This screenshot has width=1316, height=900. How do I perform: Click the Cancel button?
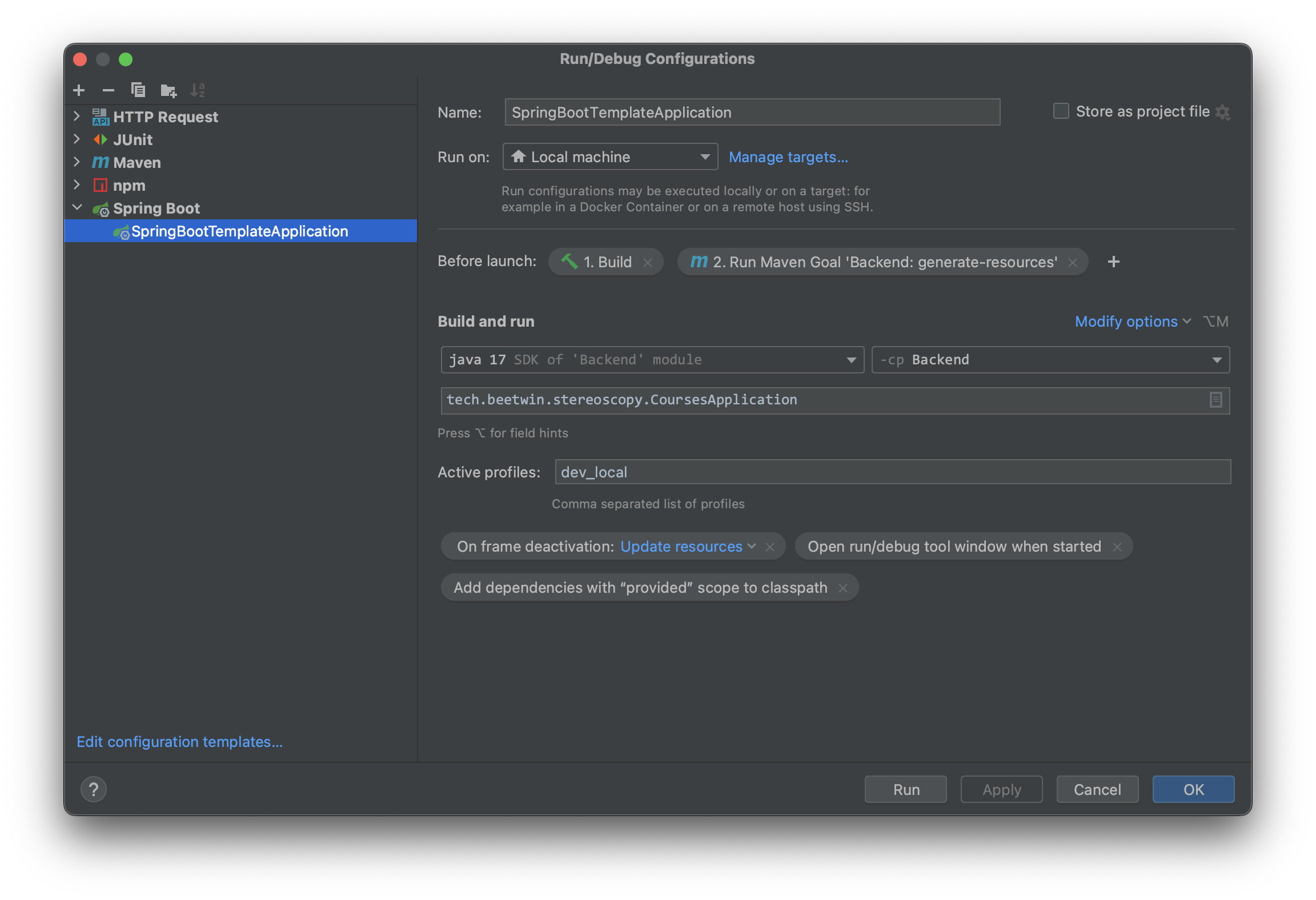[1097, 790]
